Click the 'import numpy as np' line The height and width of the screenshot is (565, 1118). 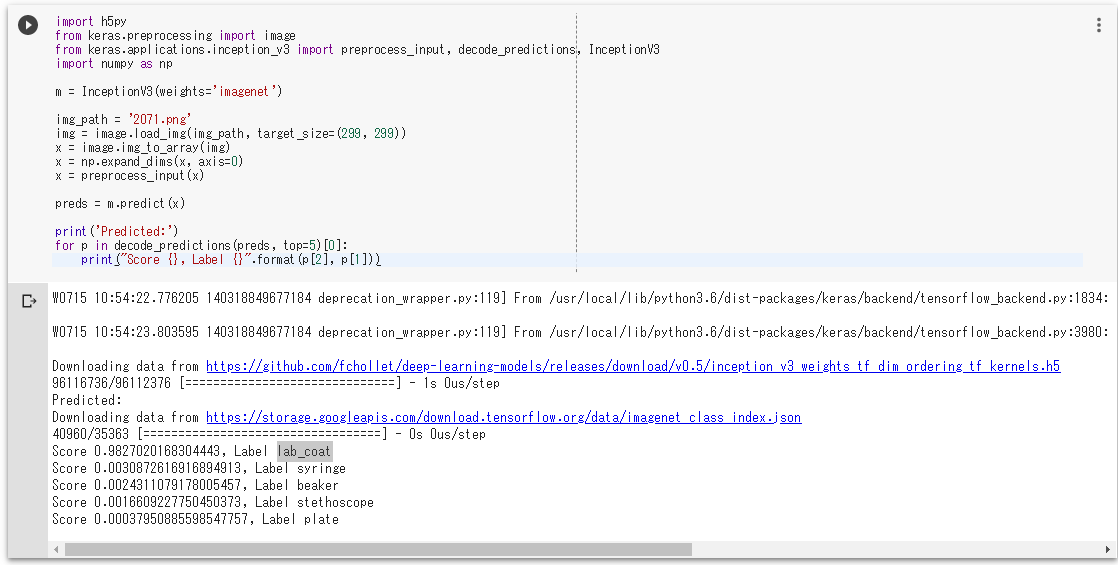(114, 63)
